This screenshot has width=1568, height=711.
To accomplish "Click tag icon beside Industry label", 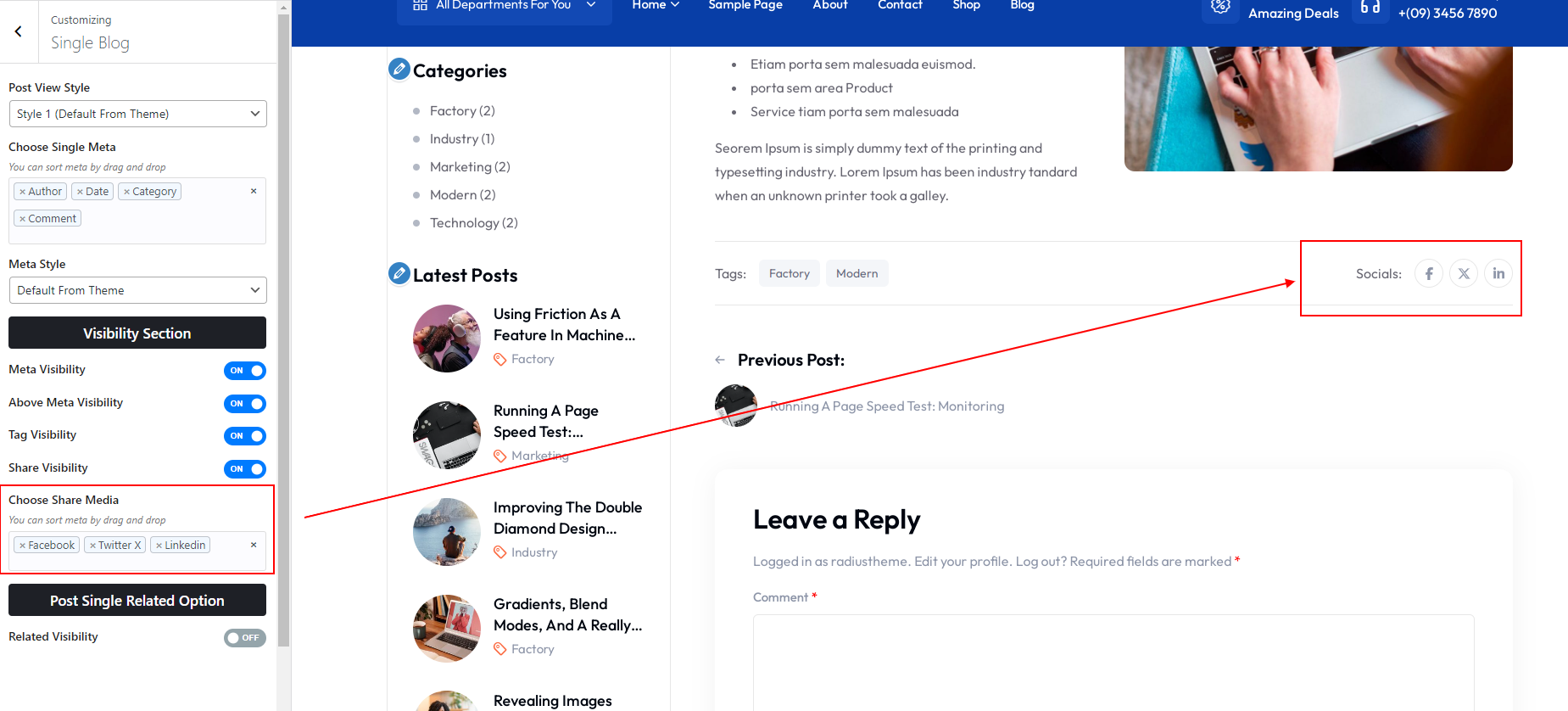I will click(x=500, y=553).
